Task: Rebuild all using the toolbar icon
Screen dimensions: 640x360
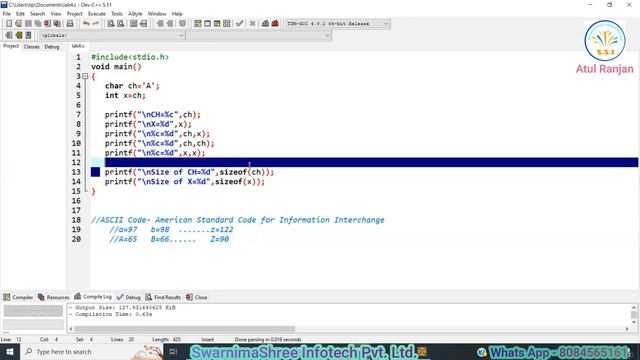Action: point(227,24)
